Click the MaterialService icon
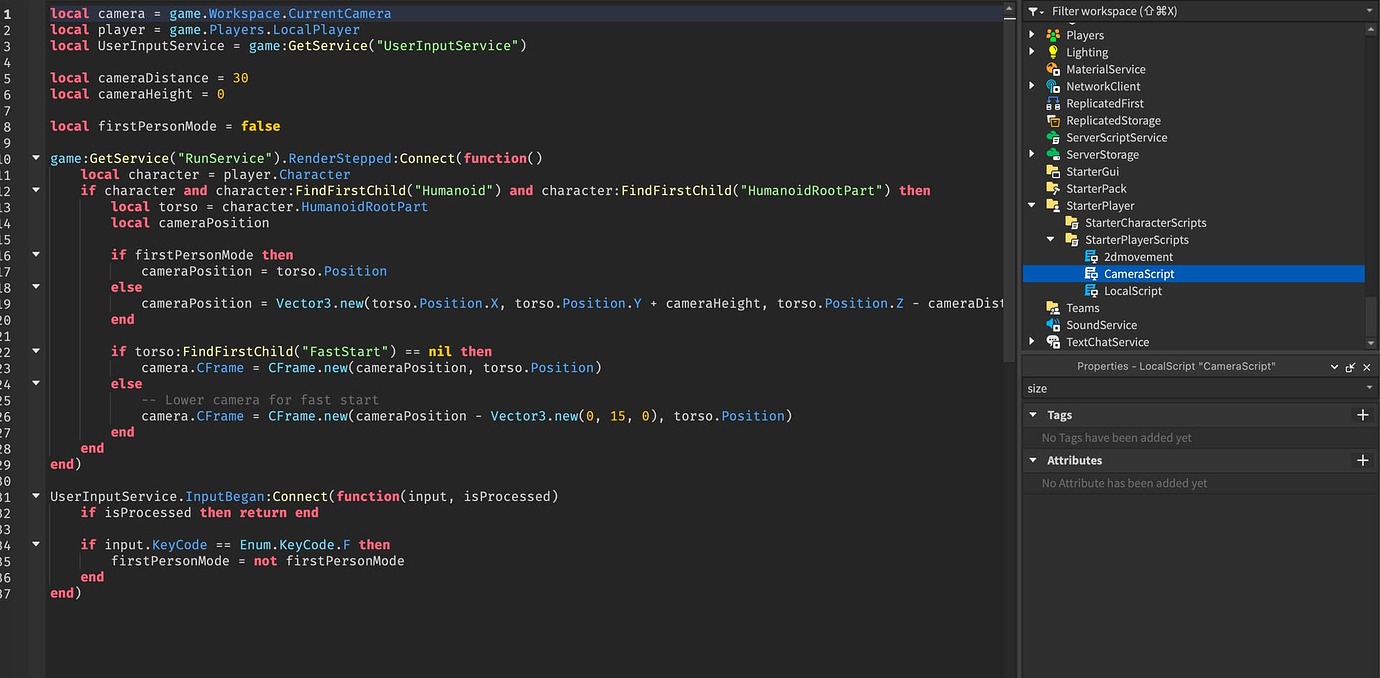Viewport: 1380px width, 678px height. [1053, 69]
